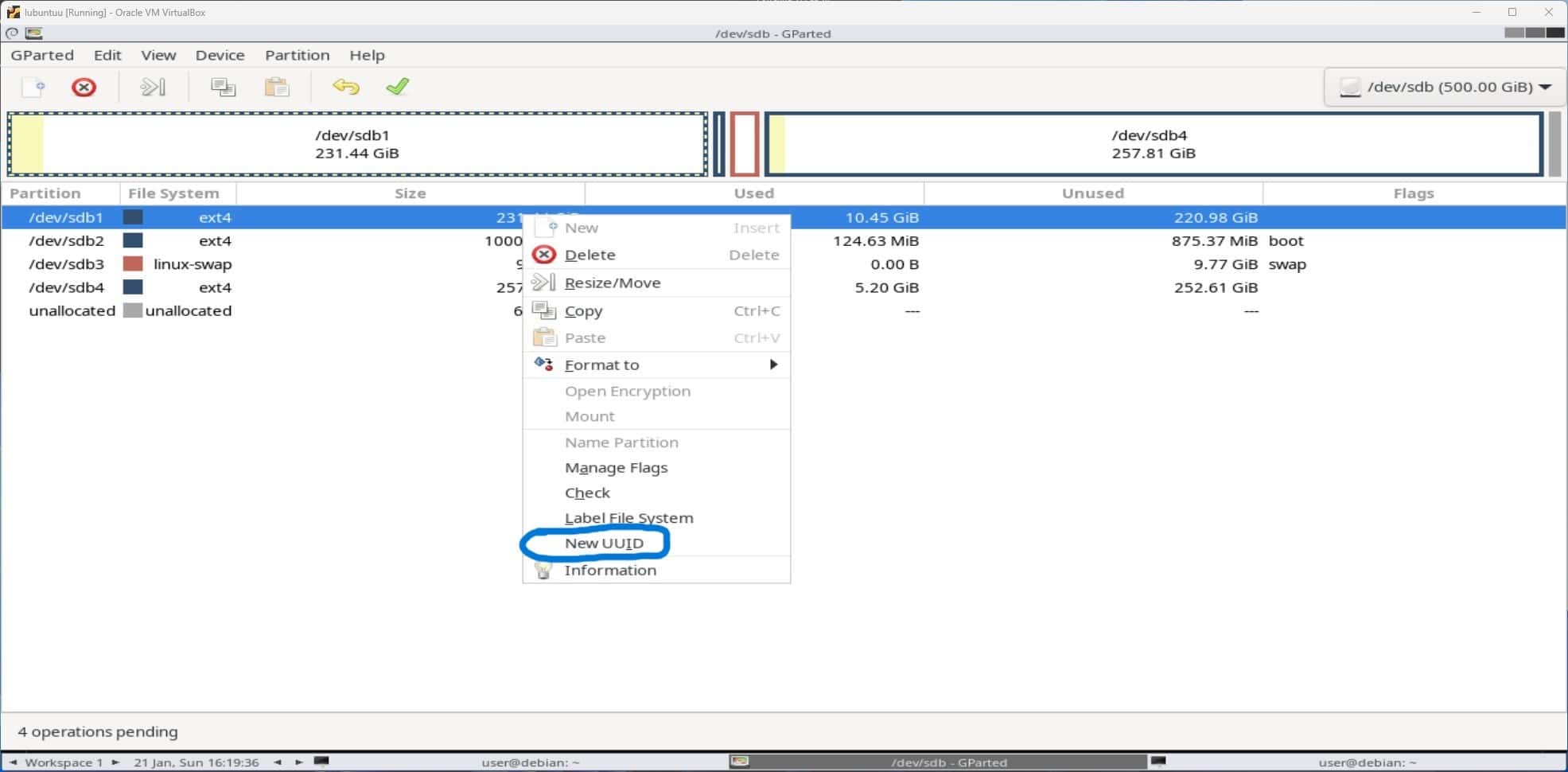Click the Workspace 1 panel label

[64, 762]
